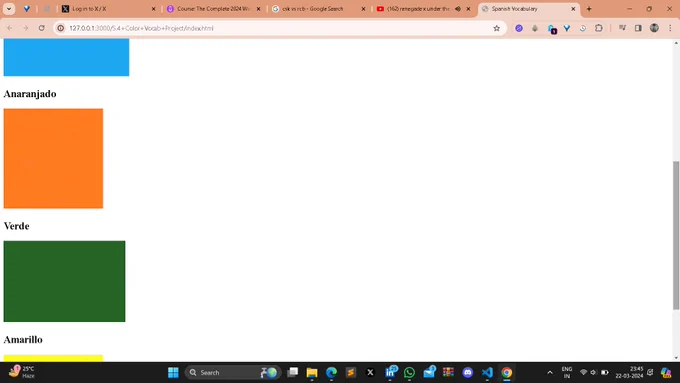The height and width of the screenshot is (383, 680).
Task: View site information icon in address bar
Action: coord(61,28)
